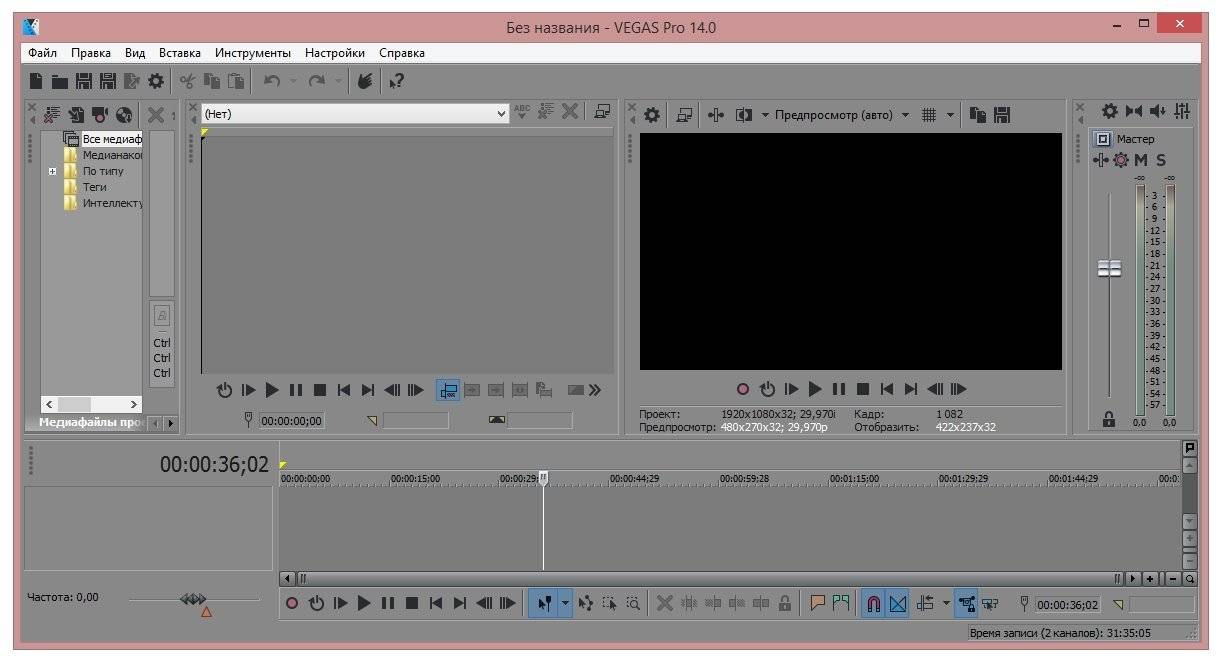The image size is (1226, 669).
Task: Open the Инструменты menu
Action: pos(253,53)
